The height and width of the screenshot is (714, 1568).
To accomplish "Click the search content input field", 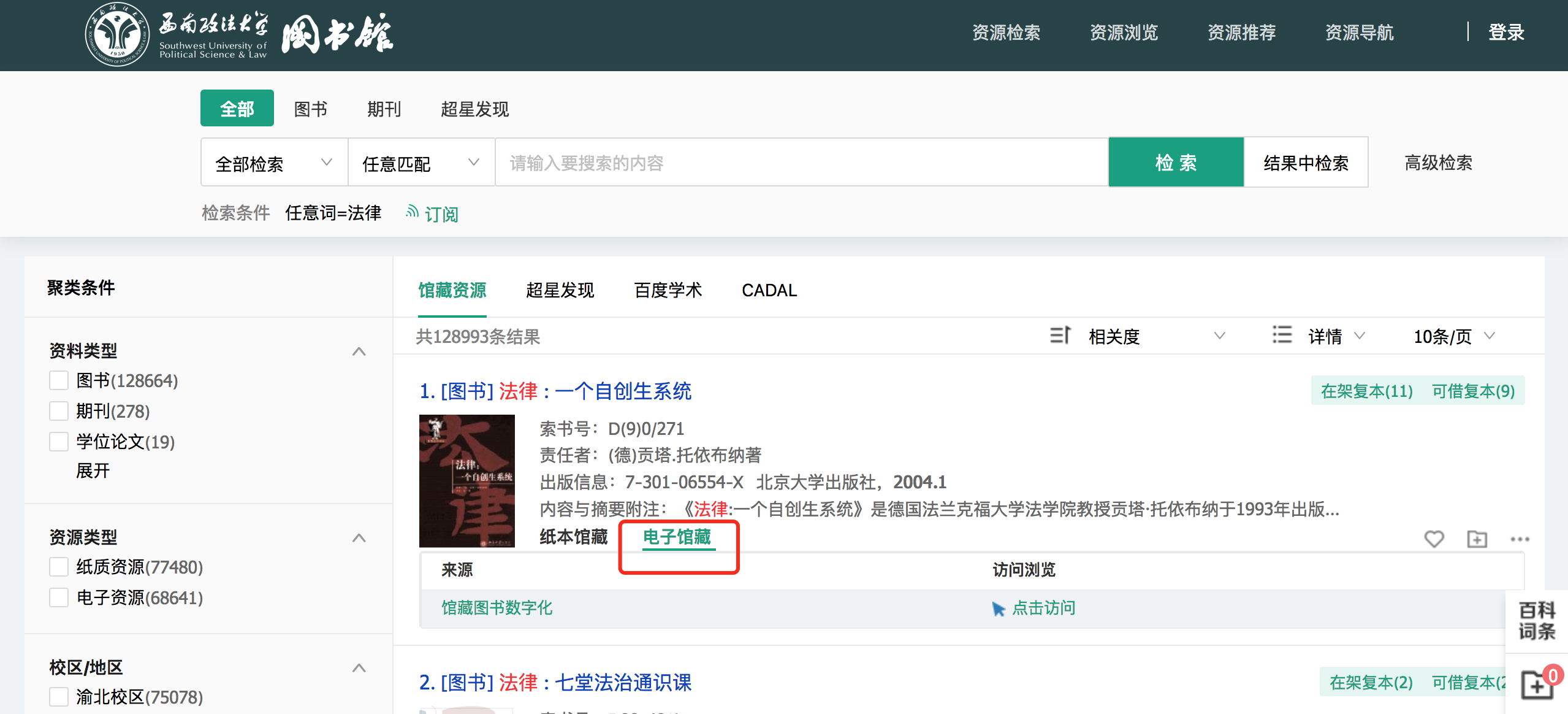I will [x=801, y=163].
